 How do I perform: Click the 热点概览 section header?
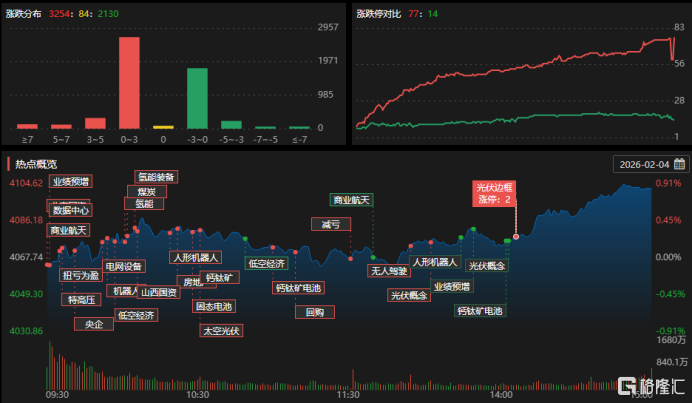point(36,164)
